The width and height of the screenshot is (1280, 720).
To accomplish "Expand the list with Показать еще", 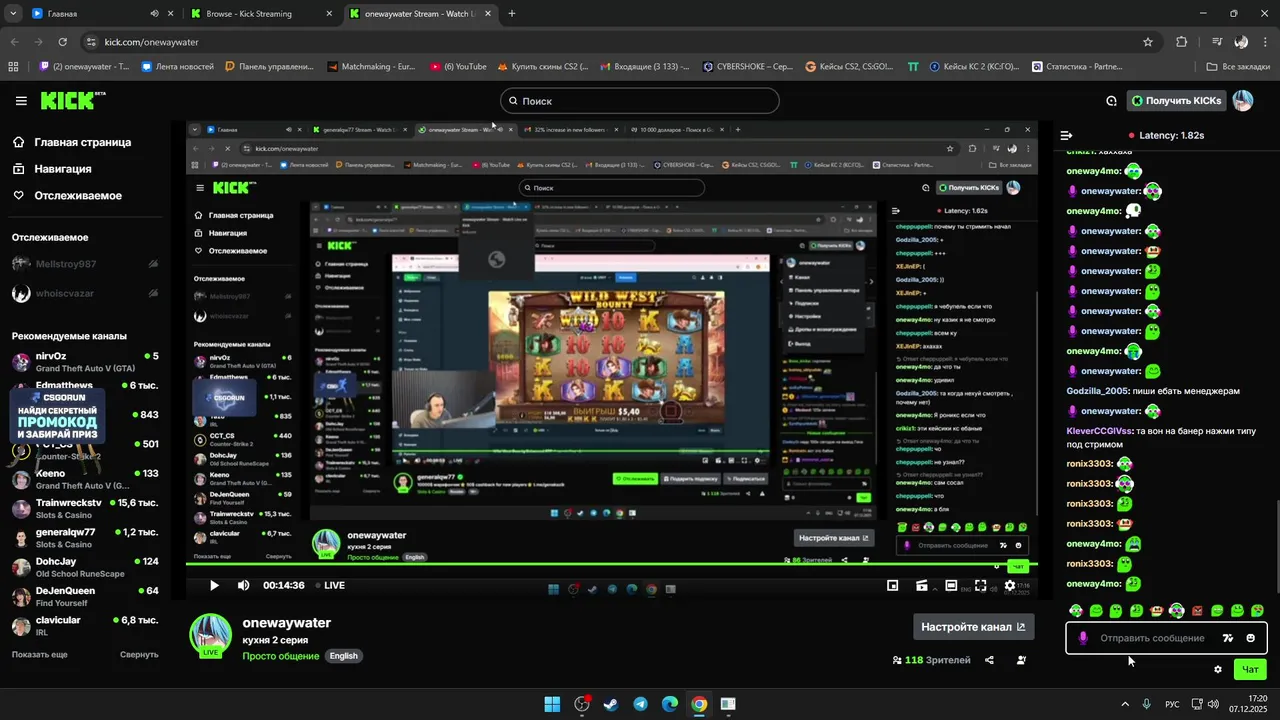I will (40, 654).
